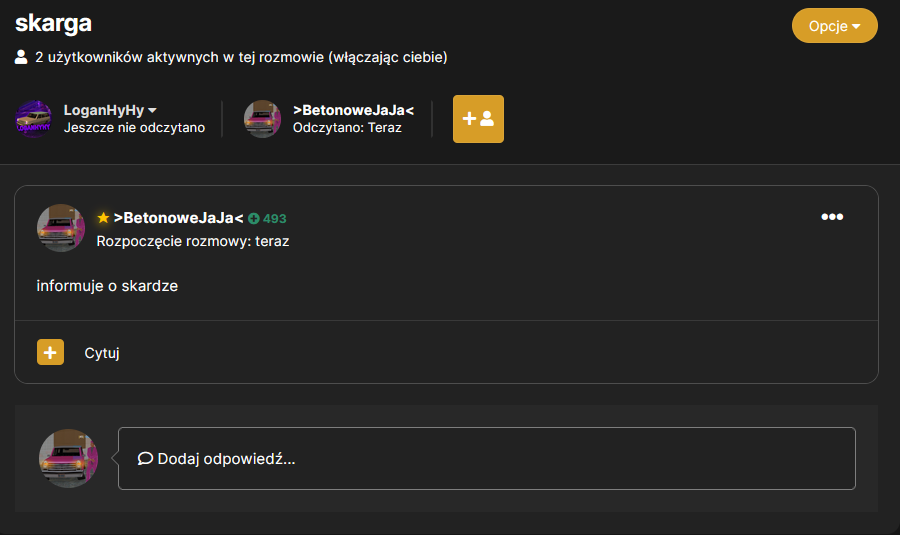Click the speech bubble icon in reply field
The image size is (900, 535).
[145, 458]
